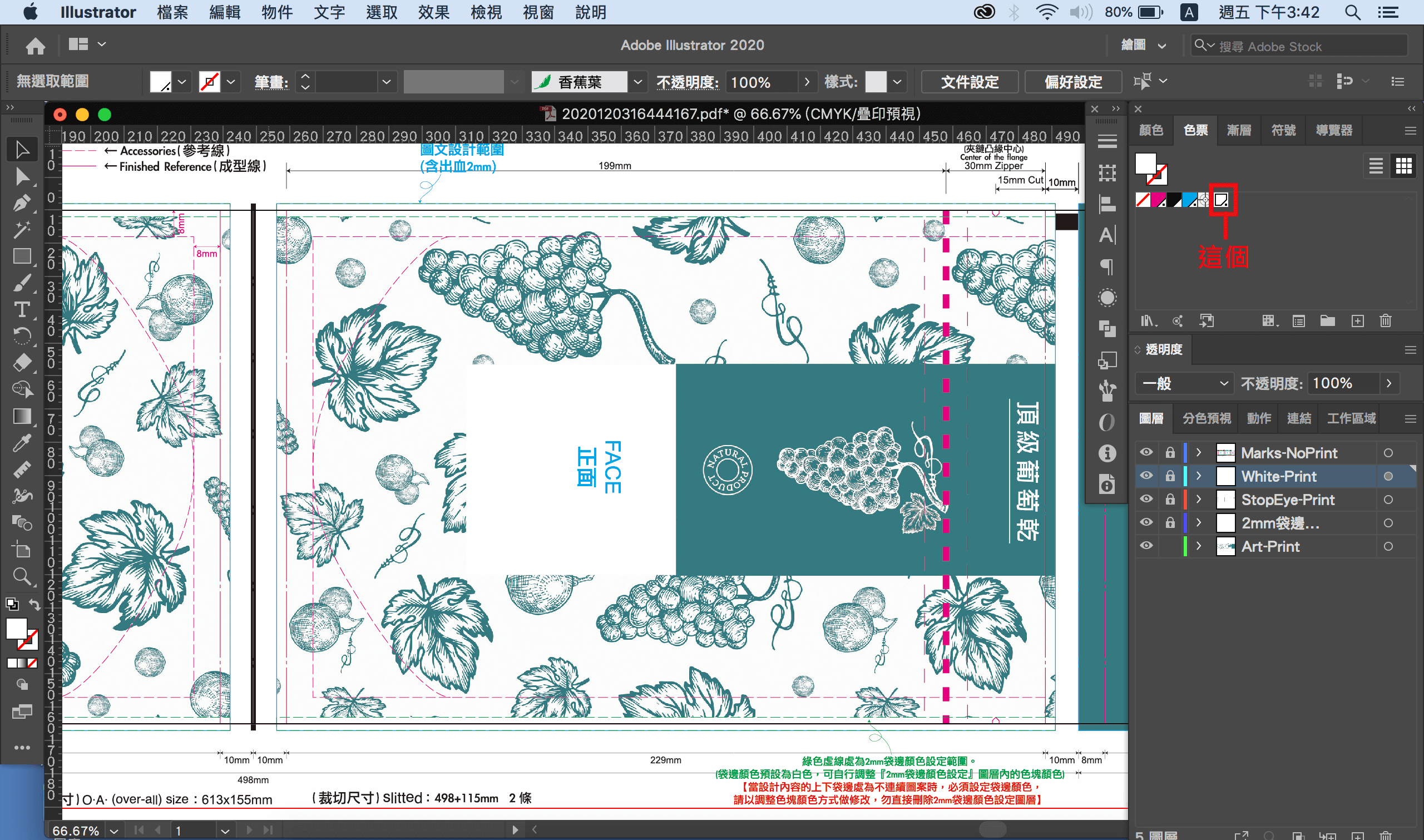Screen dimensions: 1424x840
Task: Click the Home icon in the top bar
Action: (x=35, y=45)
